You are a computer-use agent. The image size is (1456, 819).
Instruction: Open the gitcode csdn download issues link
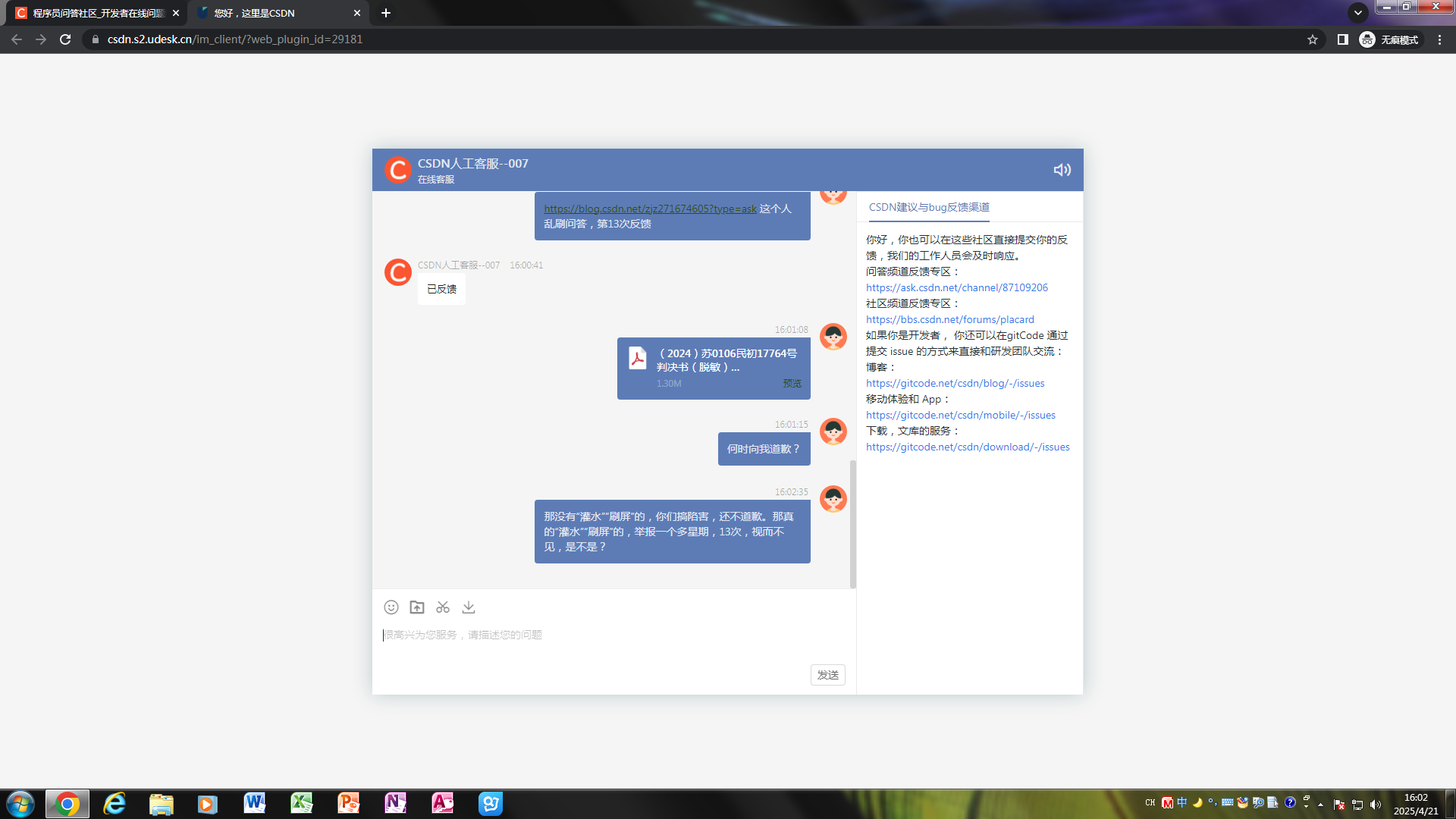tap(968, 447)
